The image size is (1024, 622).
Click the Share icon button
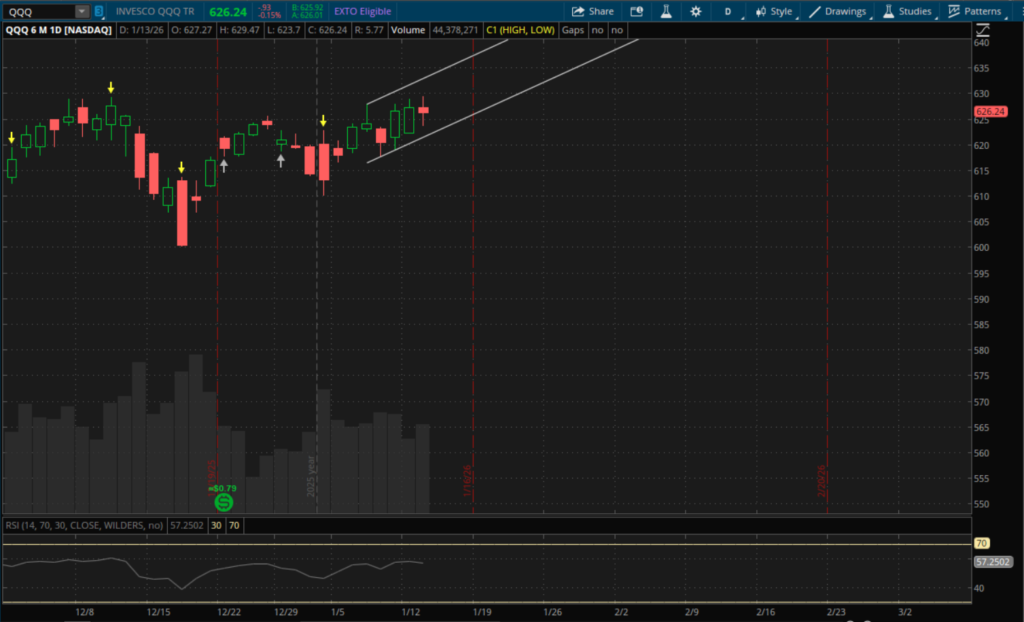point(592,11)
